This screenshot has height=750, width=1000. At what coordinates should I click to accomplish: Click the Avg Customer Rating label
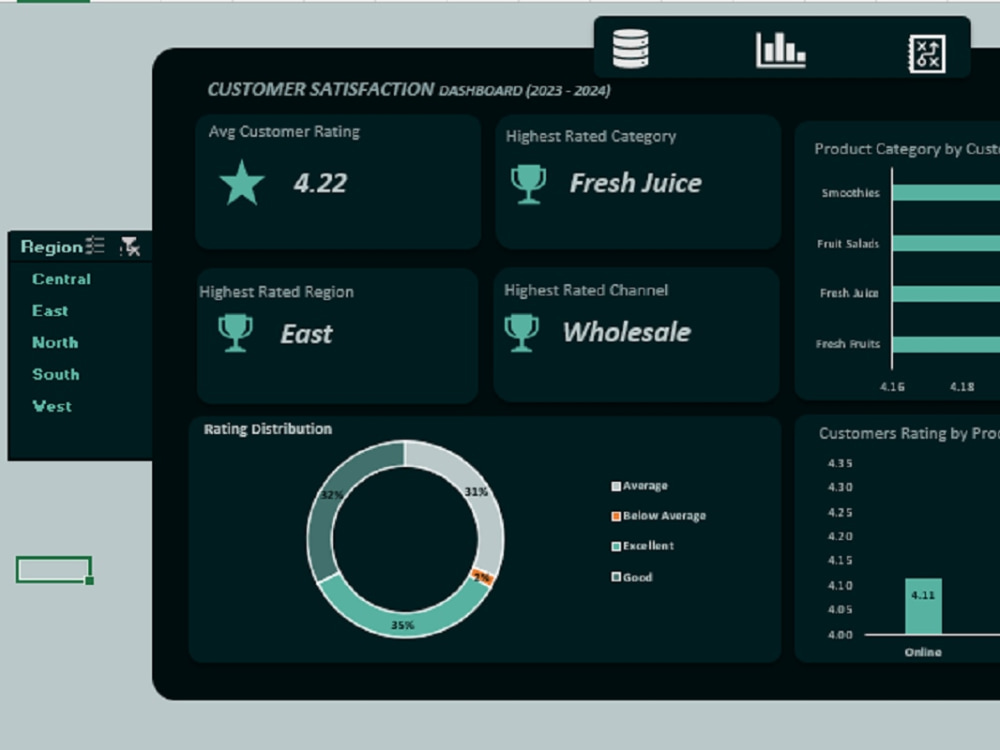click(284, 131)
